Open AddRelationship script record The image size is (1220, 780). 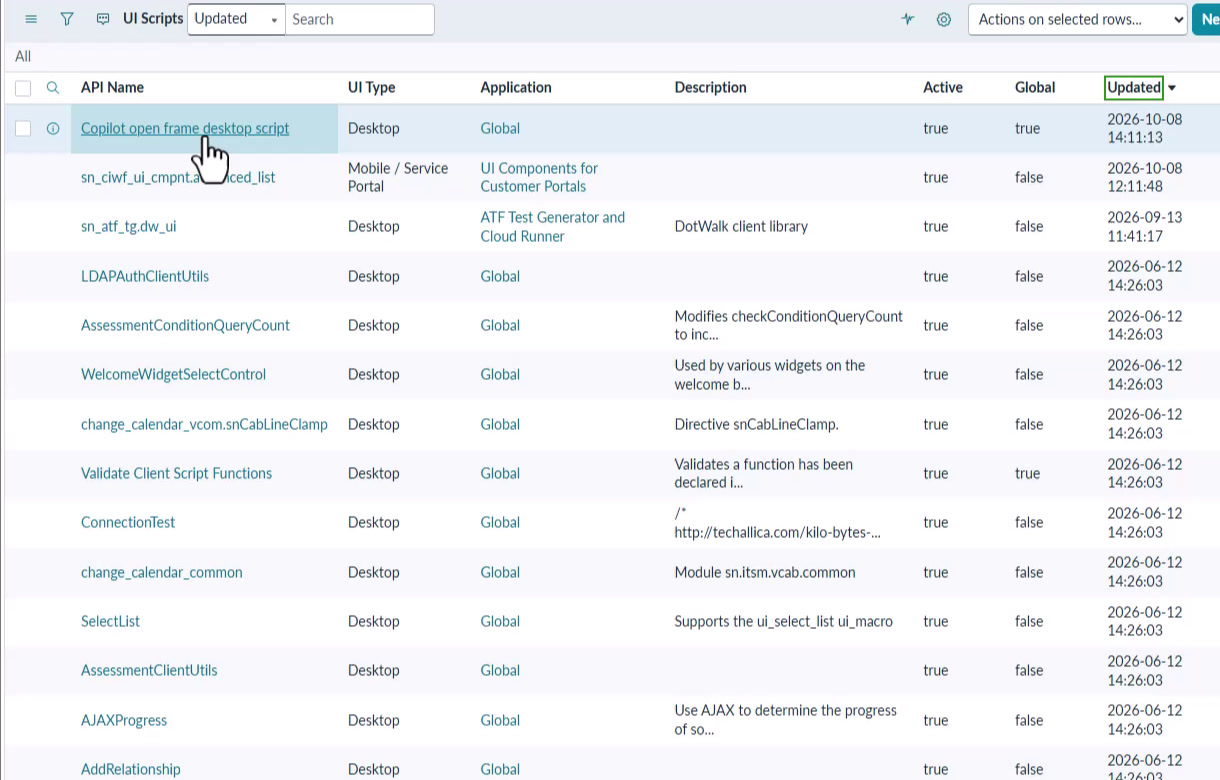pyautogui.click(x=131, y=769)
